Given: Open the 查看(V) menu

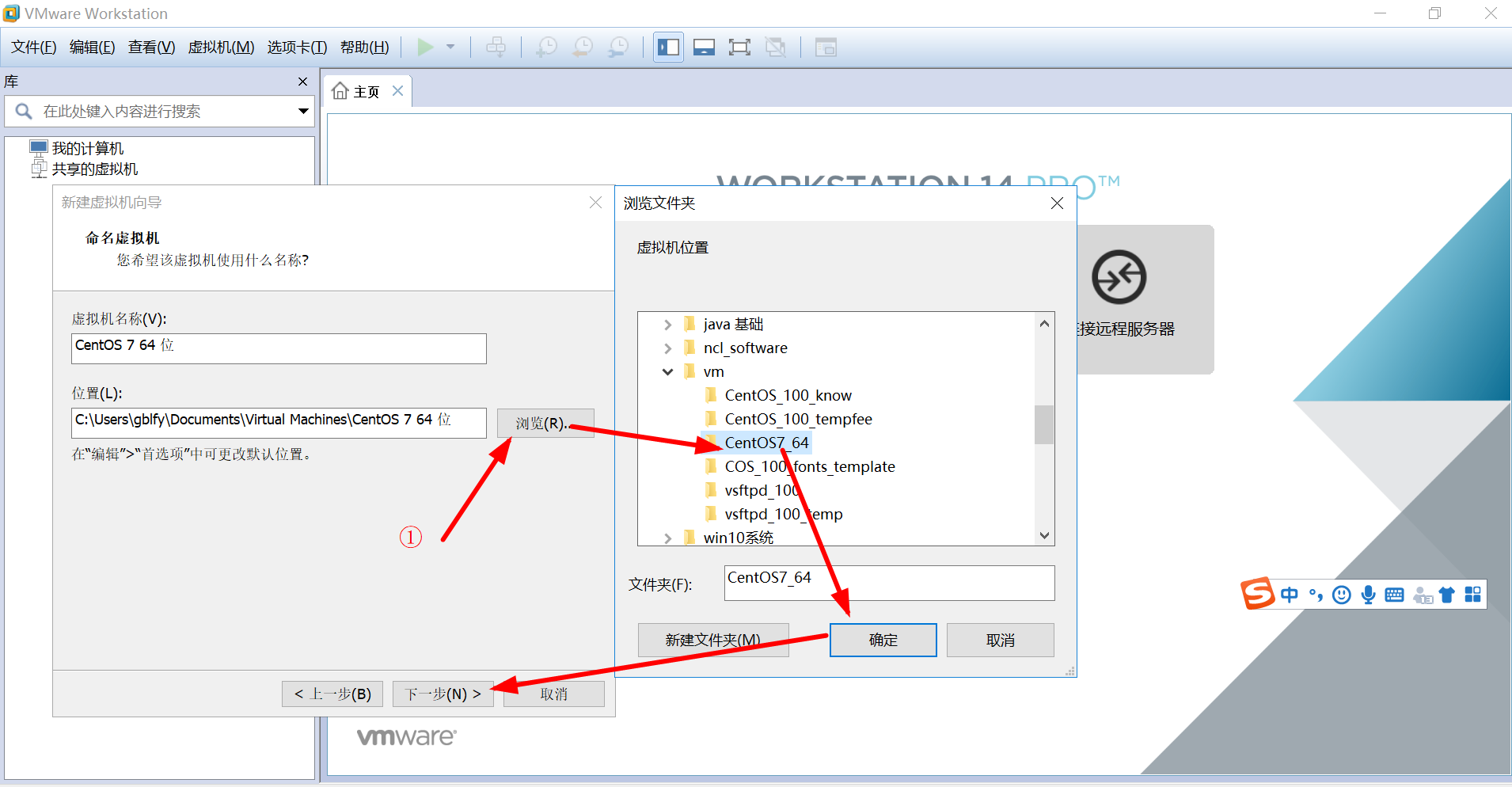Looking at the screenshot, I should click(x=151, y=48).
